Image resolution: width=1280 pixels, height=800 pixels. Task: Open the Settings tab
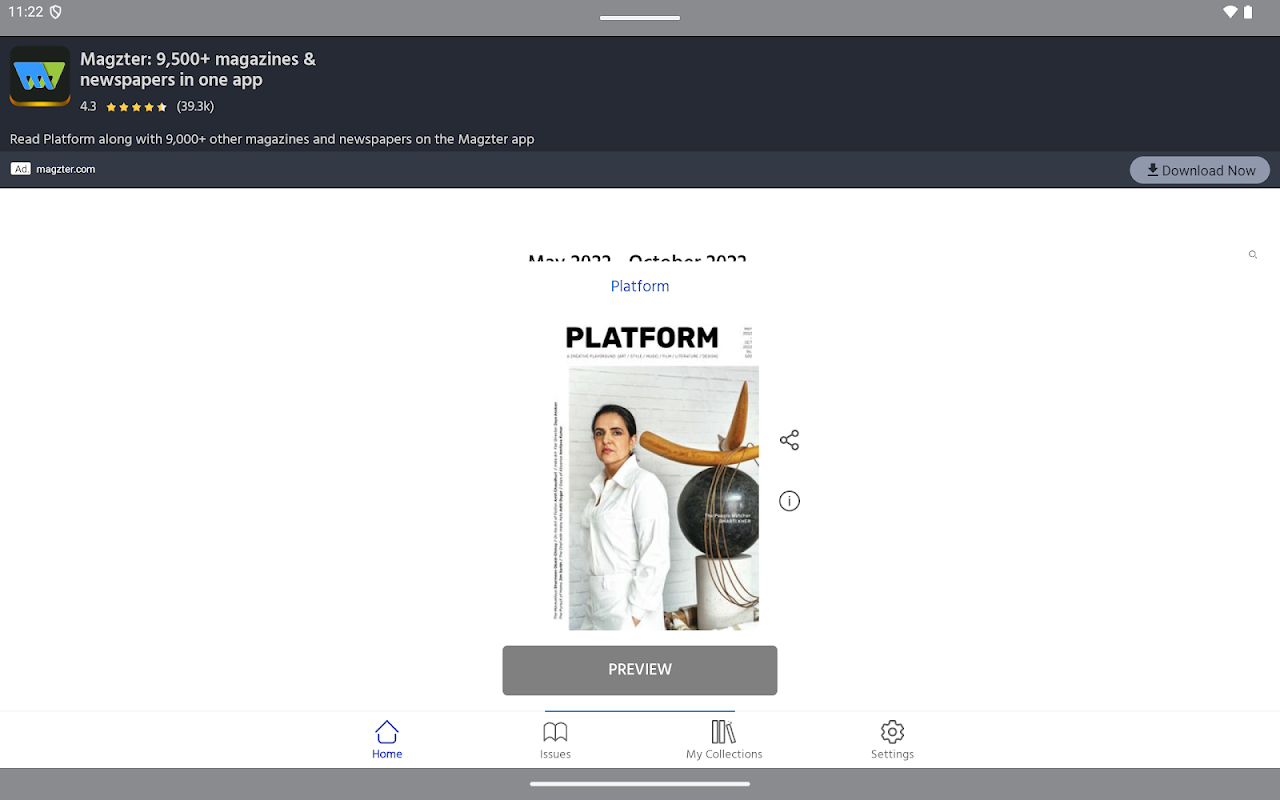point(892,740)
